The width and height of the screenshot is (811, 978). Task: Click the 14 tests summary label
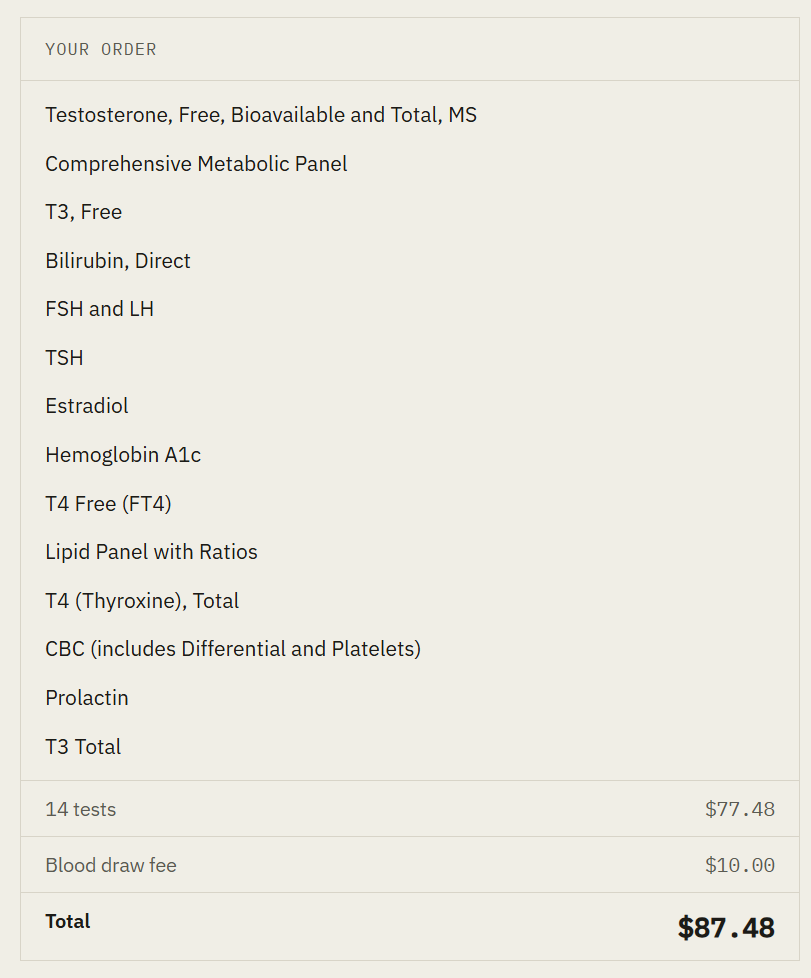[80, 810]
